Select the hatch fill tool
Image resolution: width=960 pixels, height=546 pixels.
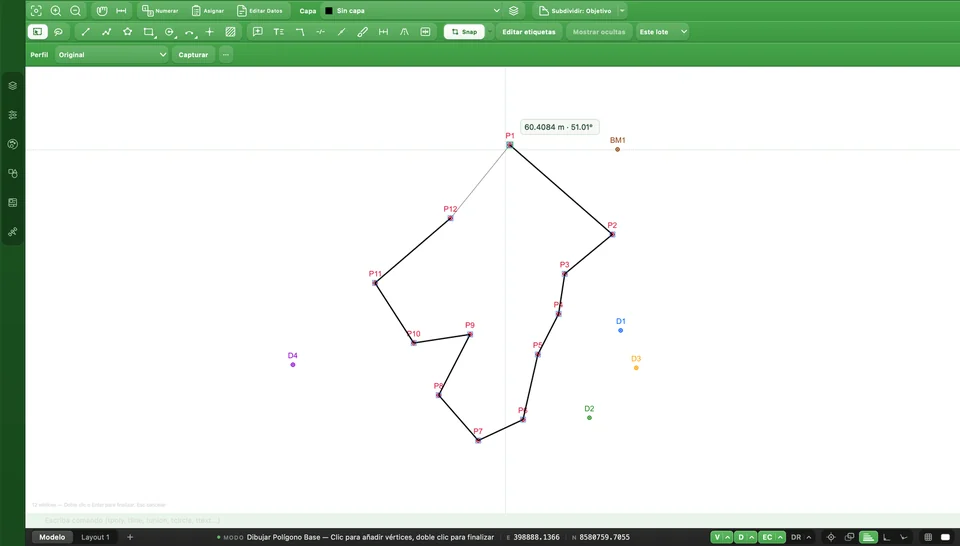click(x=230, y=32)
